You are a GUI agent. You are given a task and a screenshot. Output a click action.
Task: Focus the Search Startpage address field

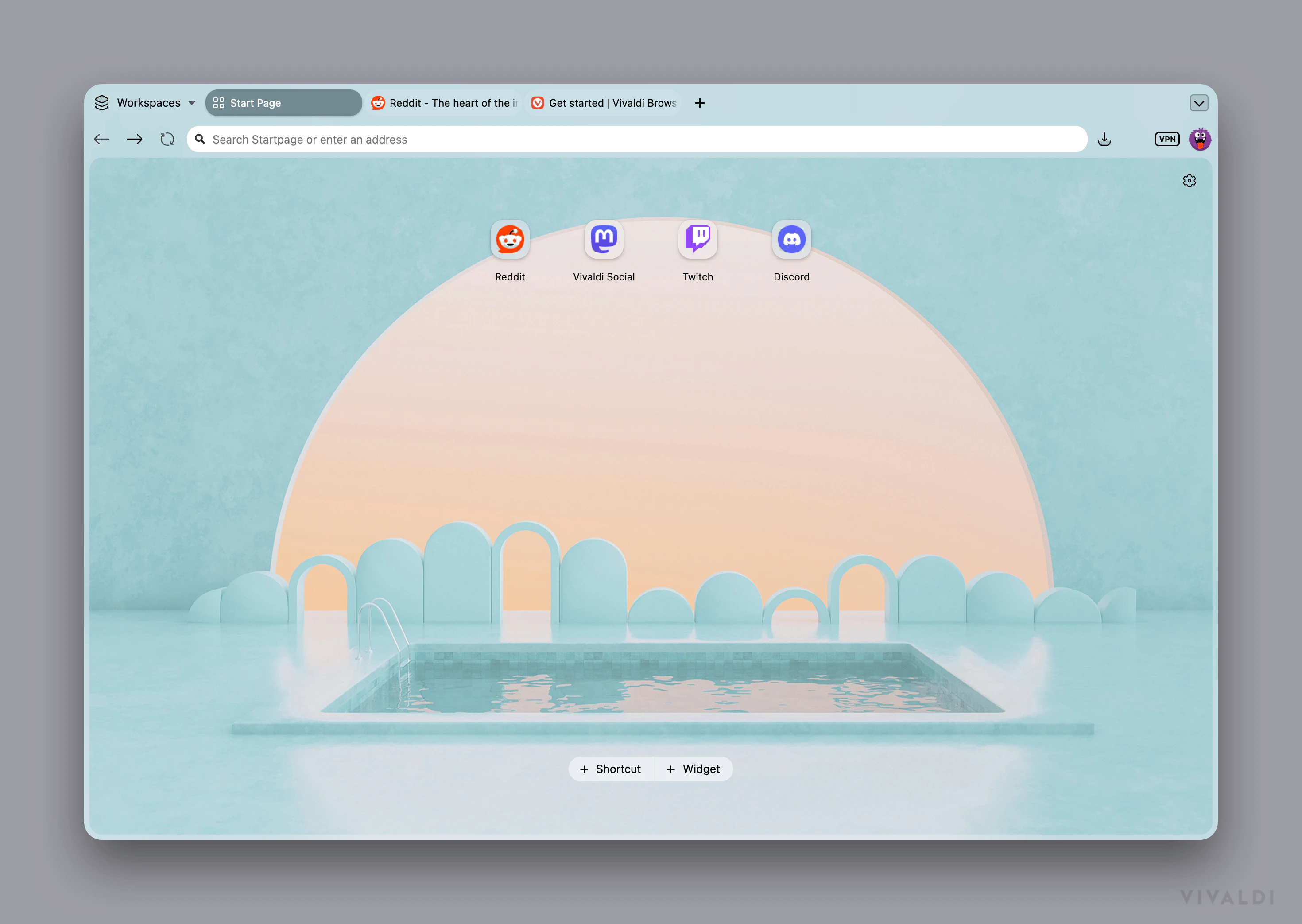click(637, 140)
